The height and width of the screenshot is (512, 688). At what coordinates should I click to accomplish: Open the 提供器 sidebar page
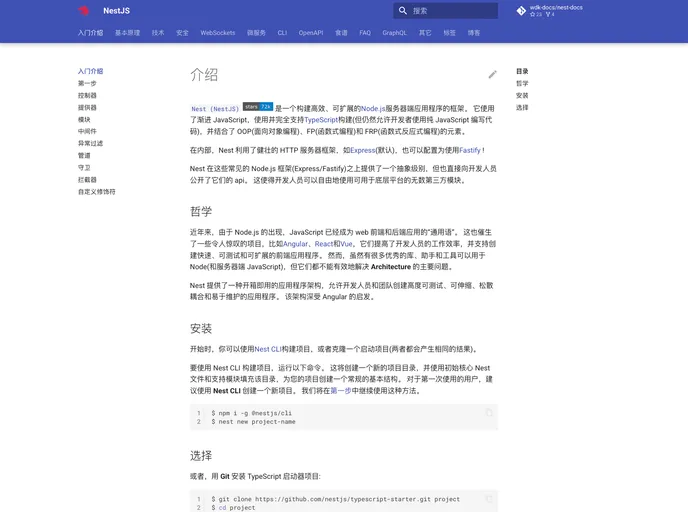point(87,107)
